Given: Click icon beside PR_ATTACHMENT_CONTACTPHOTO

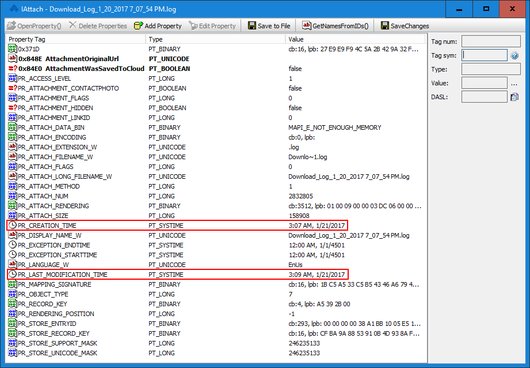Looking at the screenshot, I should pyautogui.click(x=12, y=88).
